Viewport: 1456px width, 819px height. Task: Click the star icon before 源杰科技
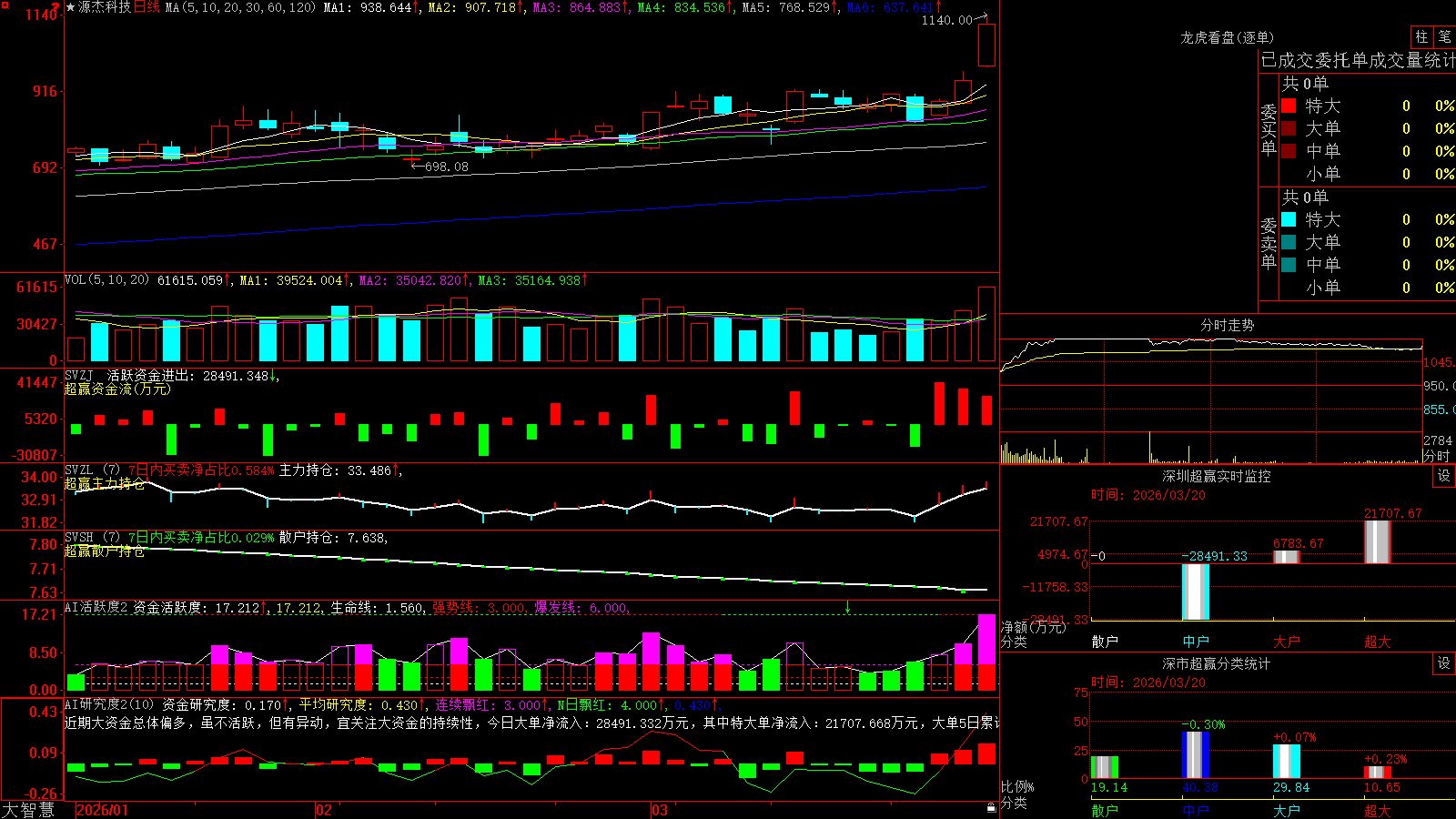71,7
